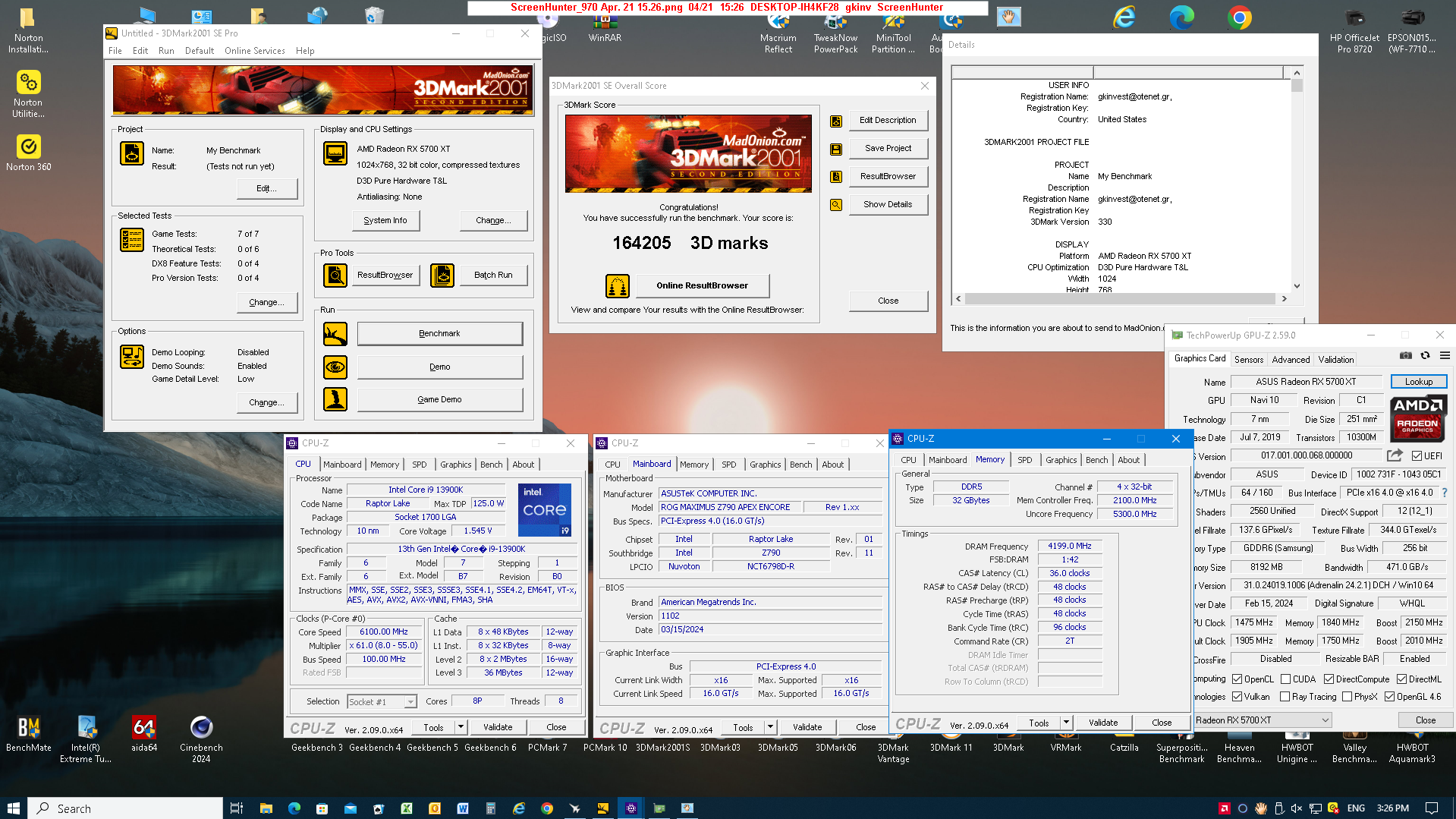Viewport: 1456px width, 819px height.
Task: Click Validate in CPU-Z Memory window
Action: pyautogui.click(x=1103, y=723)
